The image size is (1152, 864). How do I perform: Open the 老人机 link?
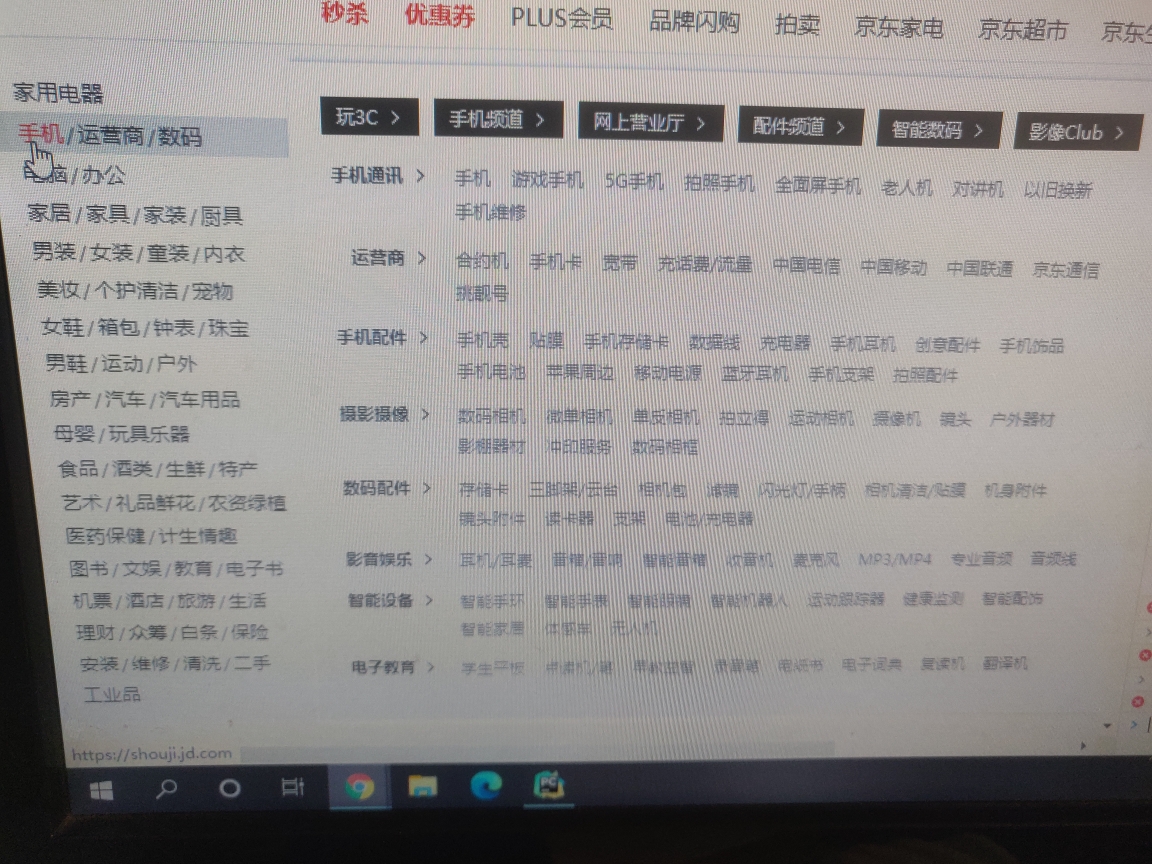coord(907,187)
